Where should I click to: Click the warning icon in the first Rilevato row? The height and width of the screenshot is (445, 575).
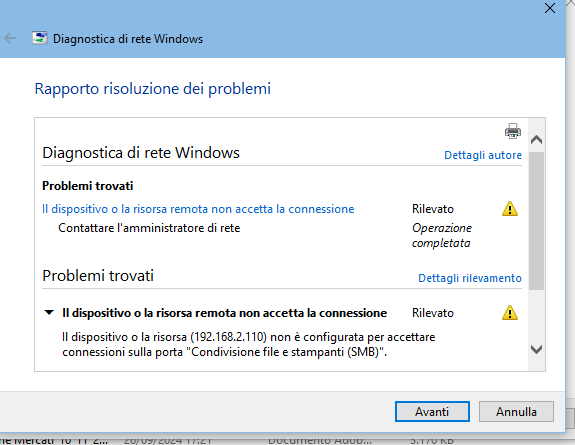(510, 209)
